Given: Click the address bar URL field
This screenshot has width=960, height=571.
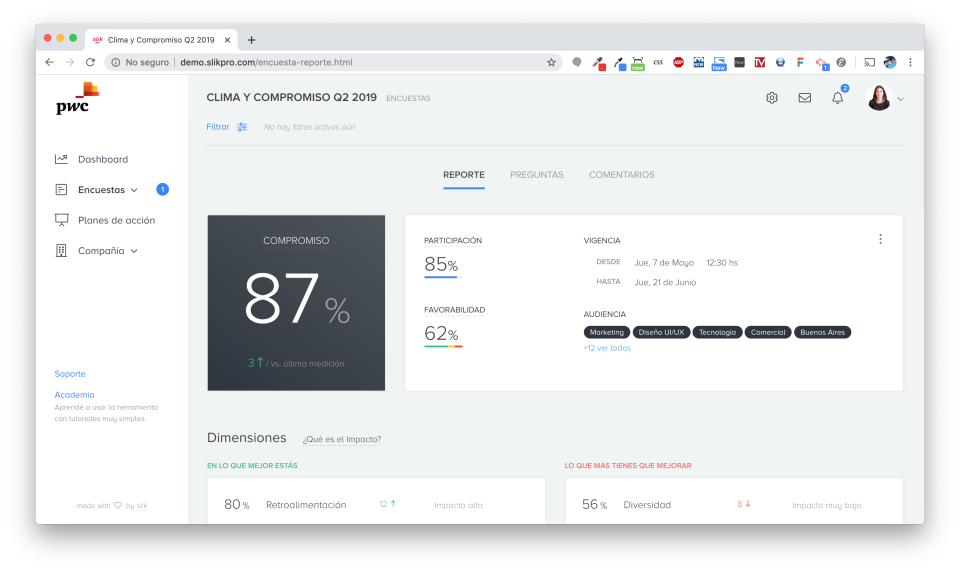Looking at the screenshot, I should coord(334,62).
